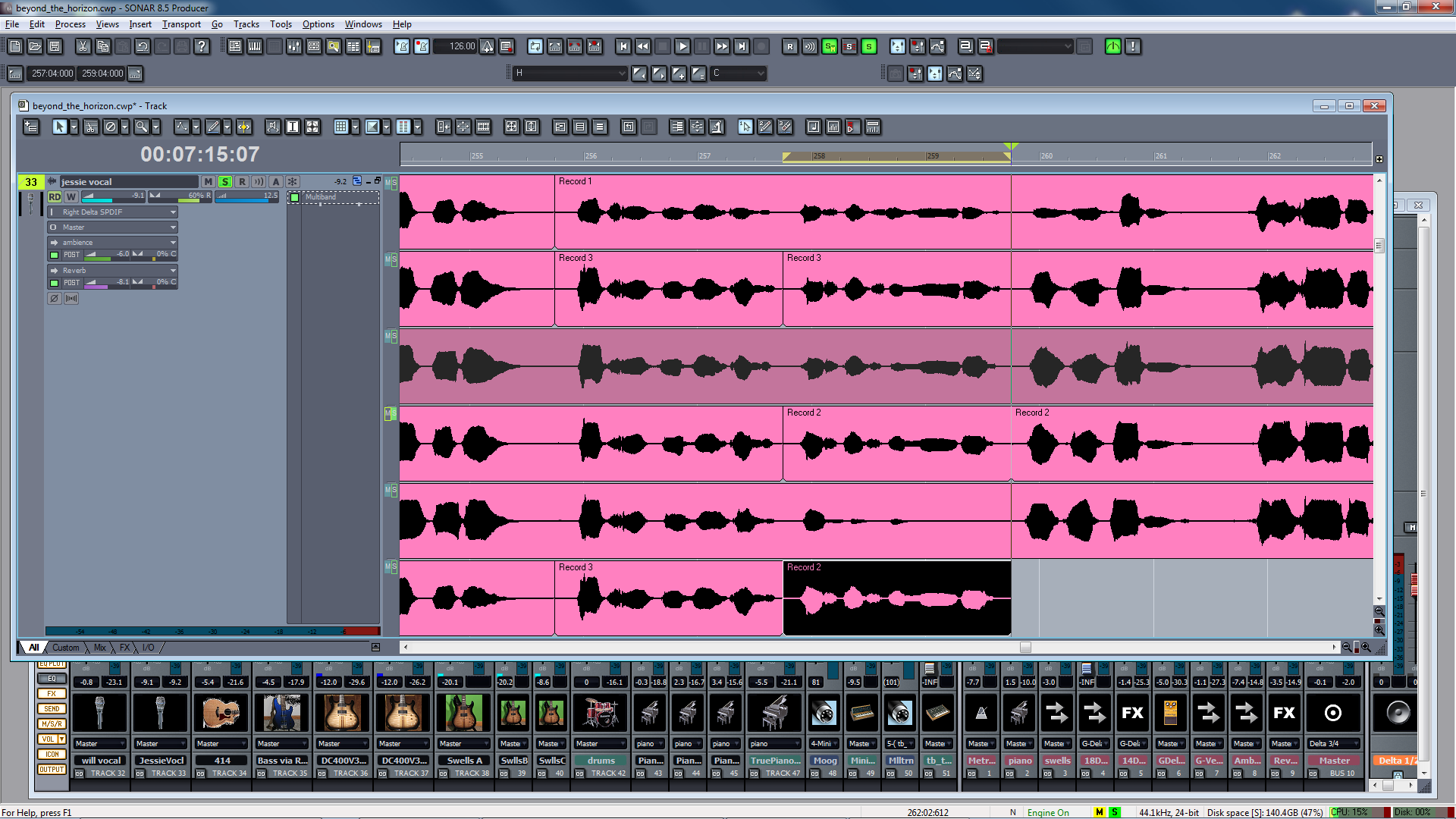The width and height of the screenshot is (1456, 819).
Task: Arm jessie vocal track for recording
Action: click(242, 182)
